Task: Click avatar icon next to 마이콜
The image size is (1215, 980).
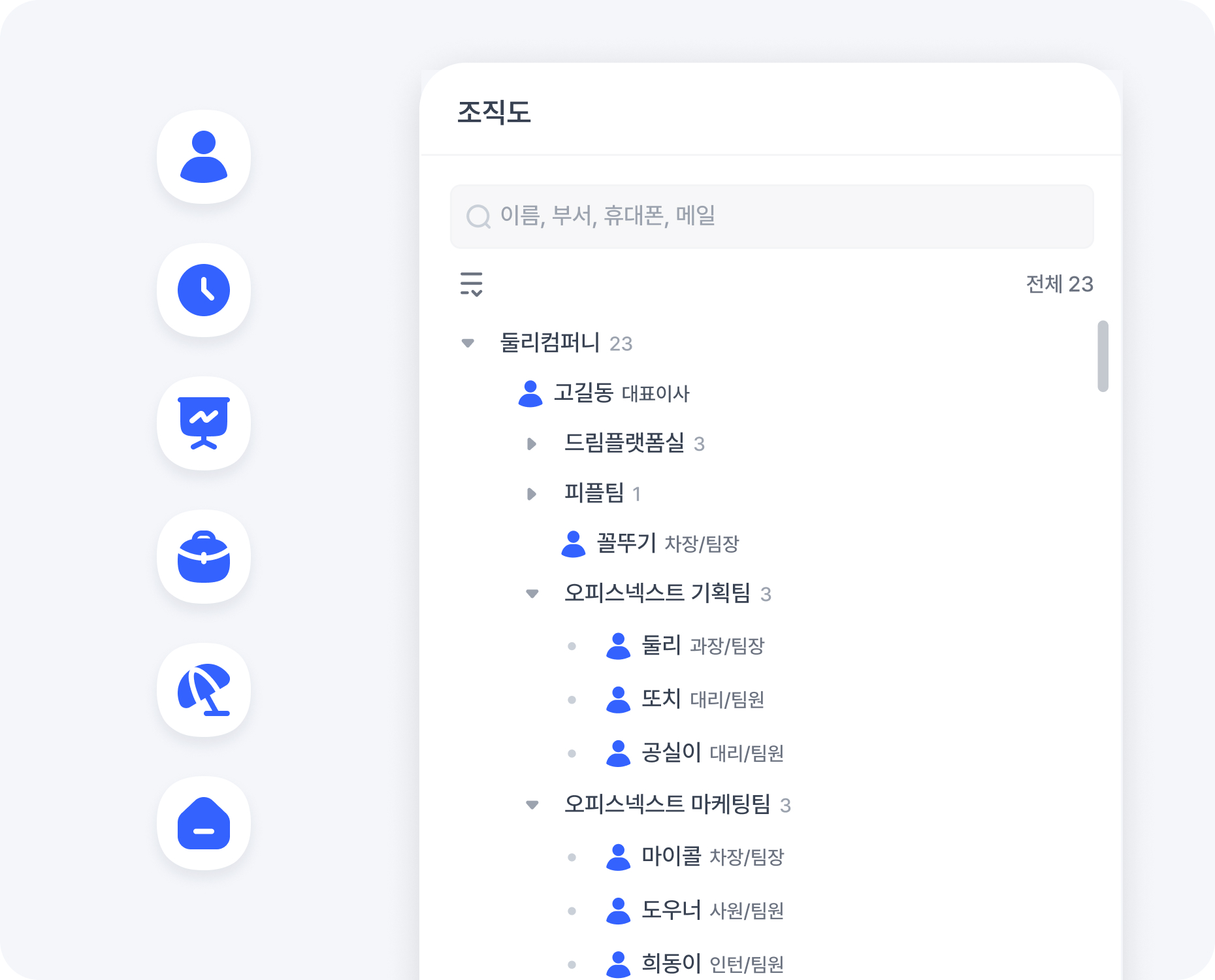Action: coord(618,857)
